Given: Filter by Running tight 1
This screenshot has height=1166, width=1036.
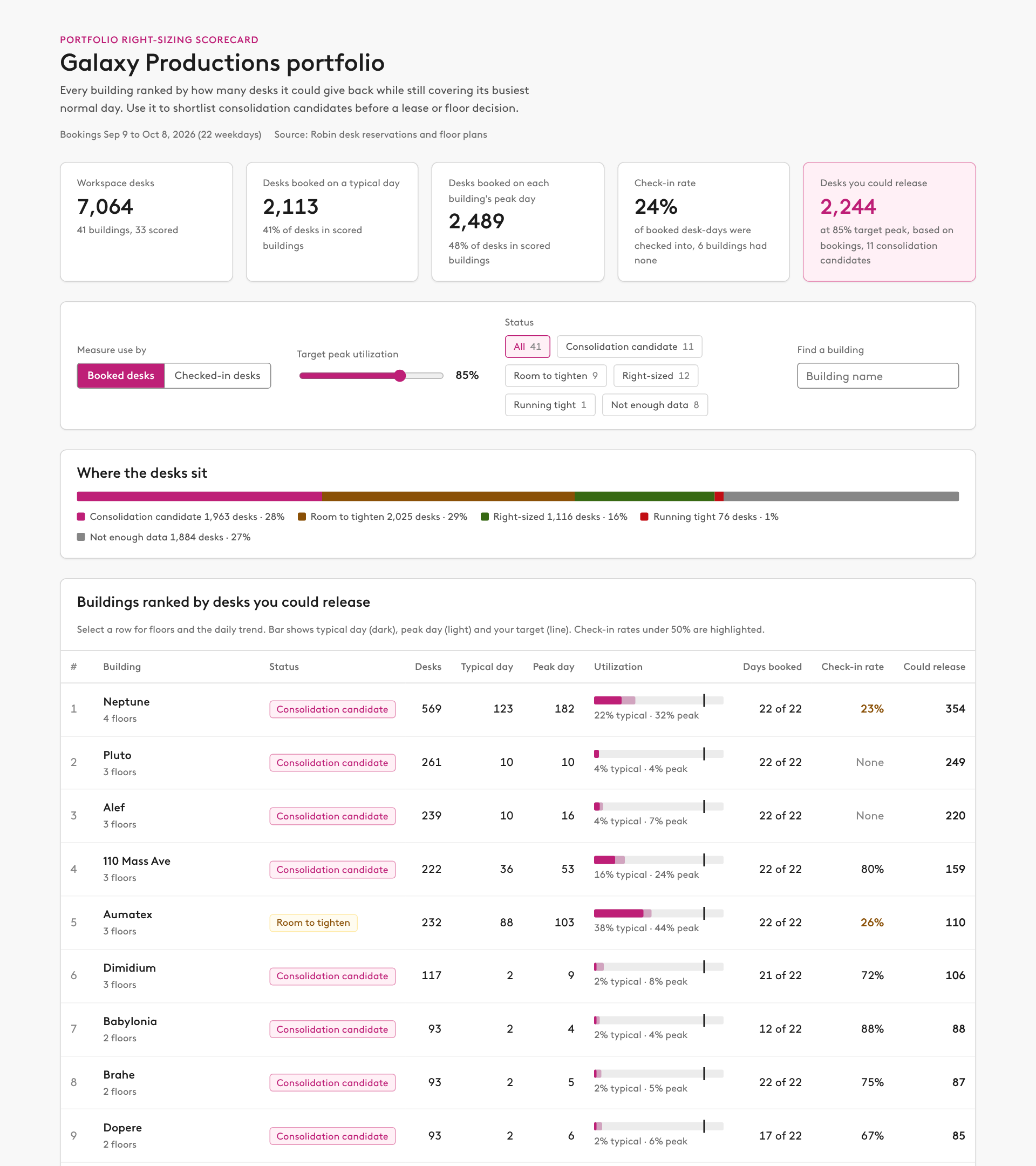Looking at the screenshot, I should (550, 404).
